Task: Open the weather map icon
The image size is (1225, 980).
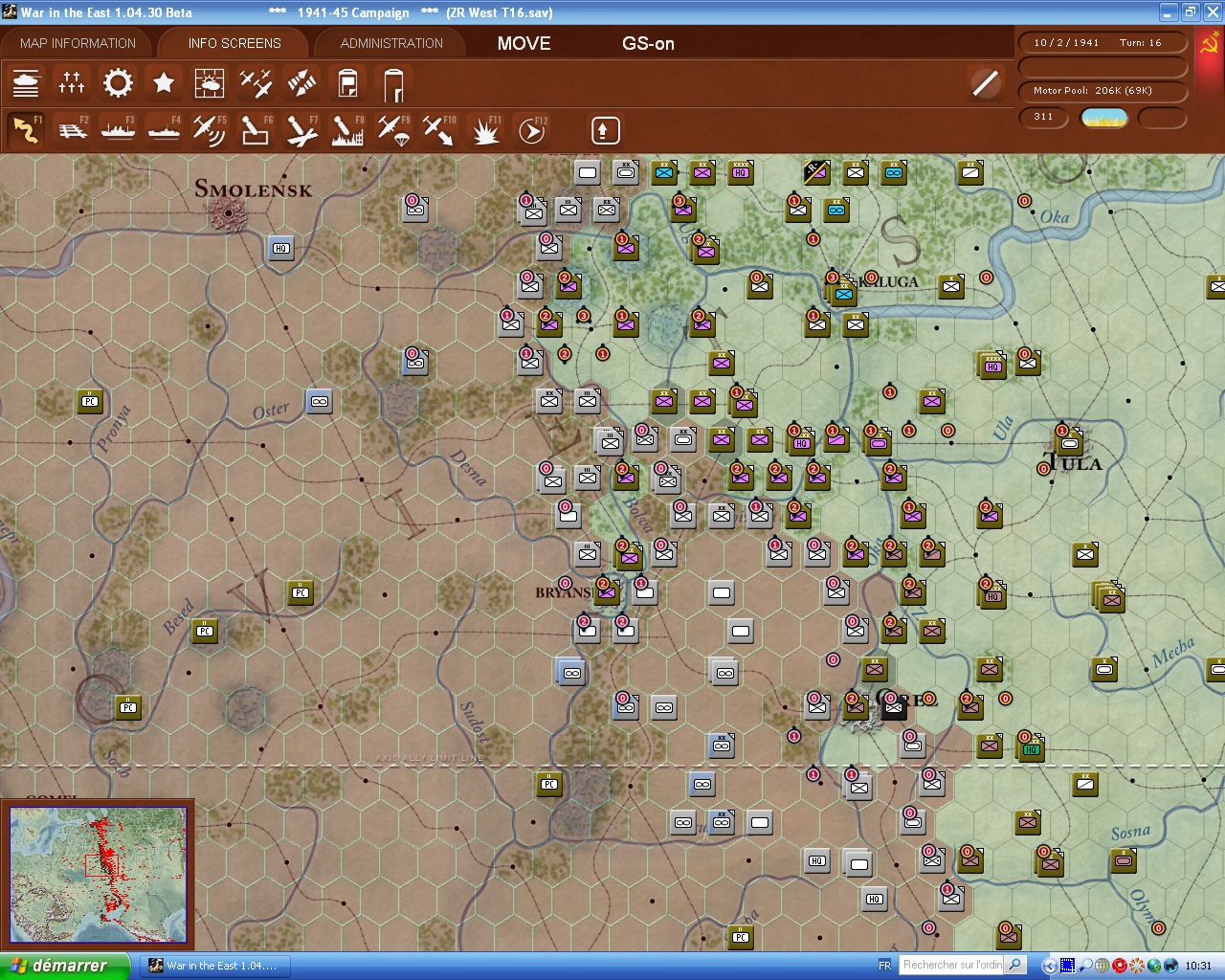Action: coord(210,83)
